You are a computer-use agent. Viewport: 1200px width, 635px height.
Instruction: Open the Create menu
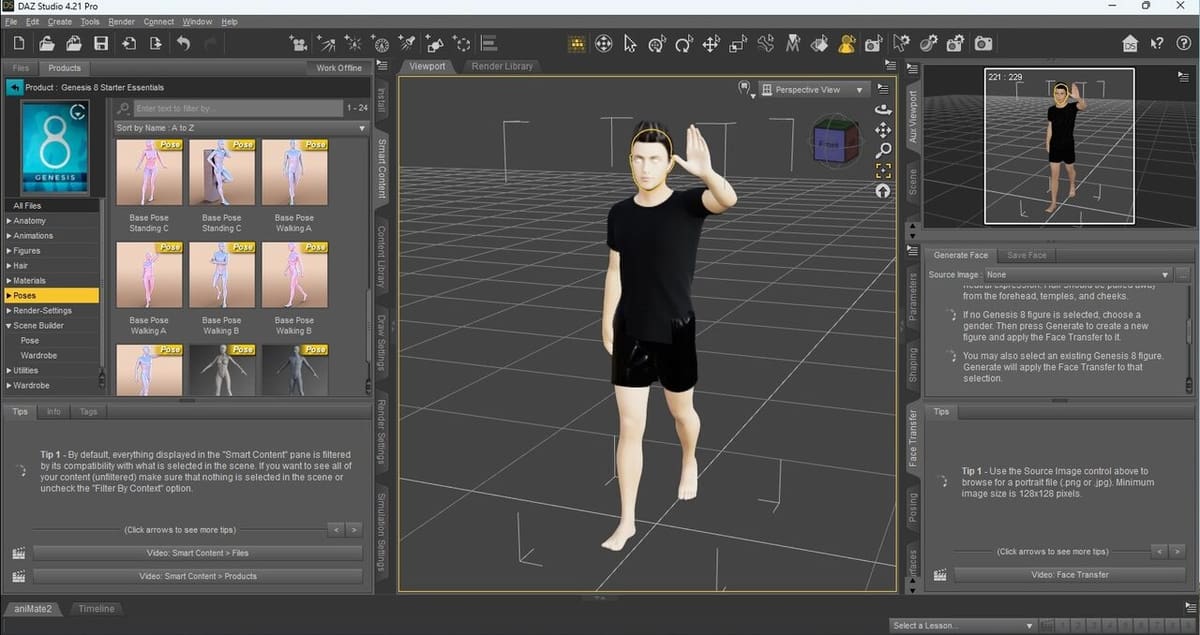point(60,21)
